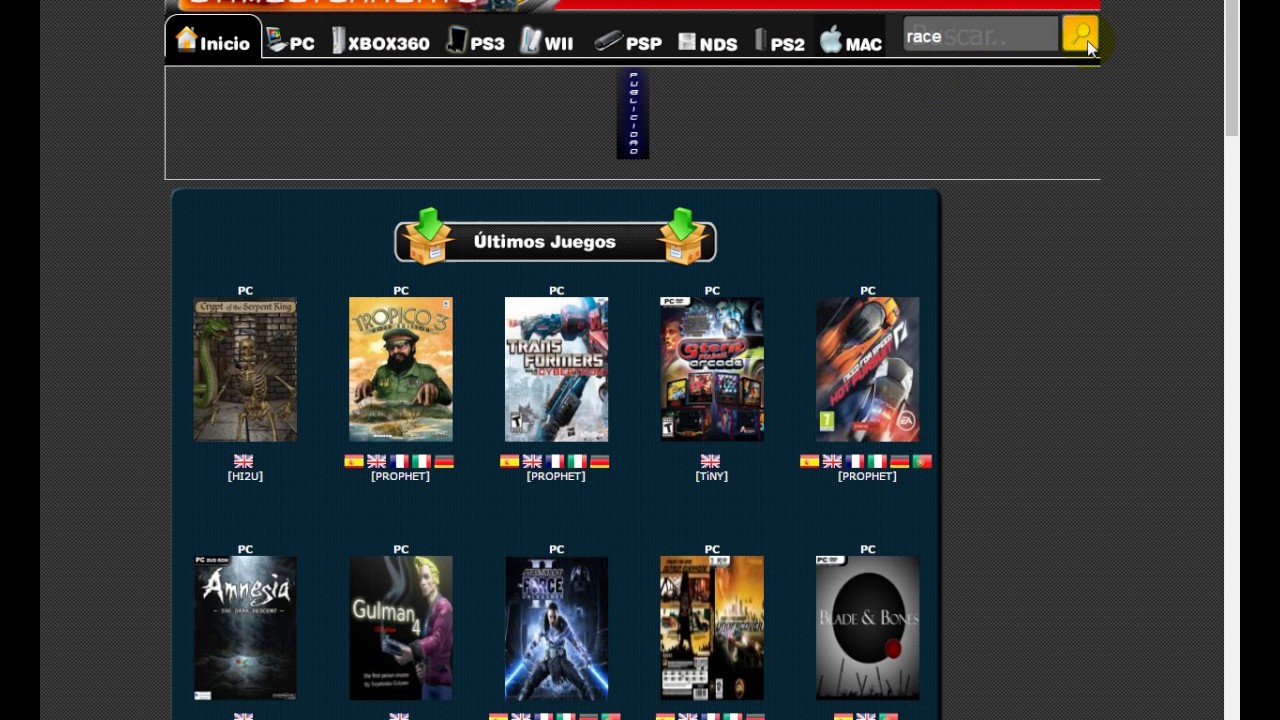Switch to the PS3 tab

[476, 42]
